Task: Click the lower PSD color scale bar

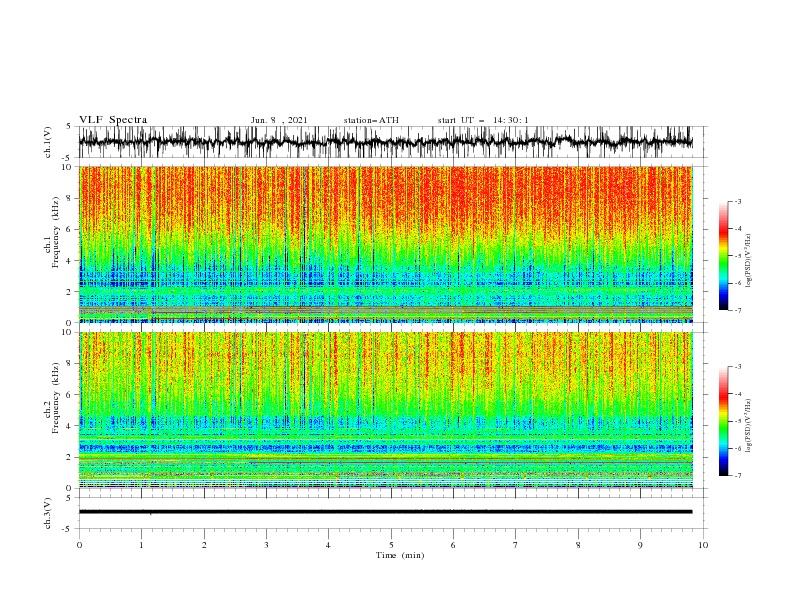Action: pyautogui.click(x=723, y=421)
